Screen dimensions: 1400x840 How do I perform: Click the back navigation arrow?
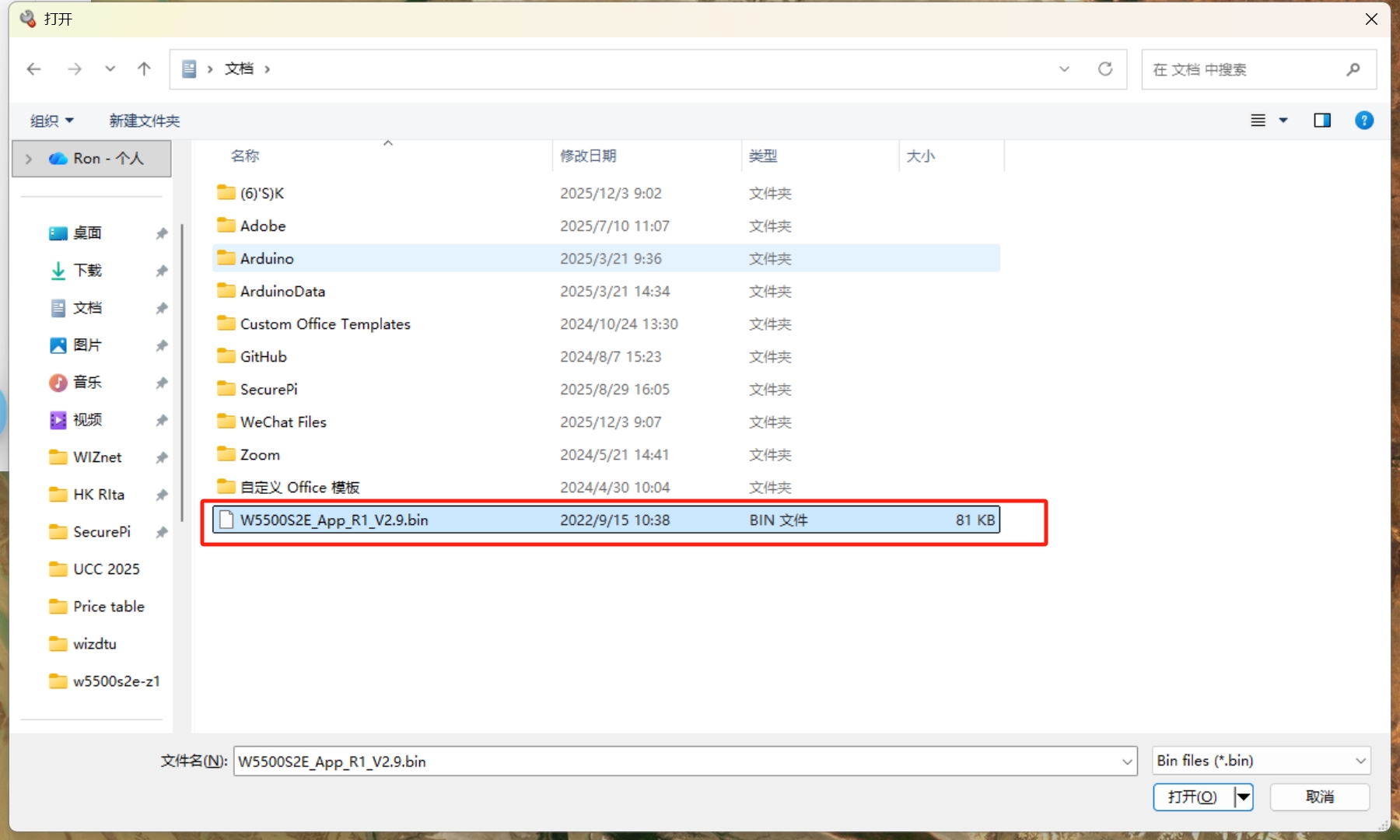point(33,69)
